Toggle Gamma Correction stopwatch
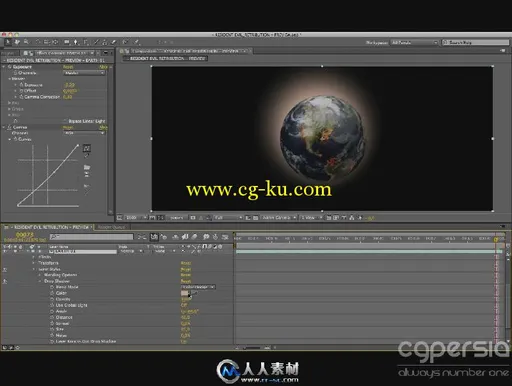Screen dimensions: 512x386 tap(21, 97)
